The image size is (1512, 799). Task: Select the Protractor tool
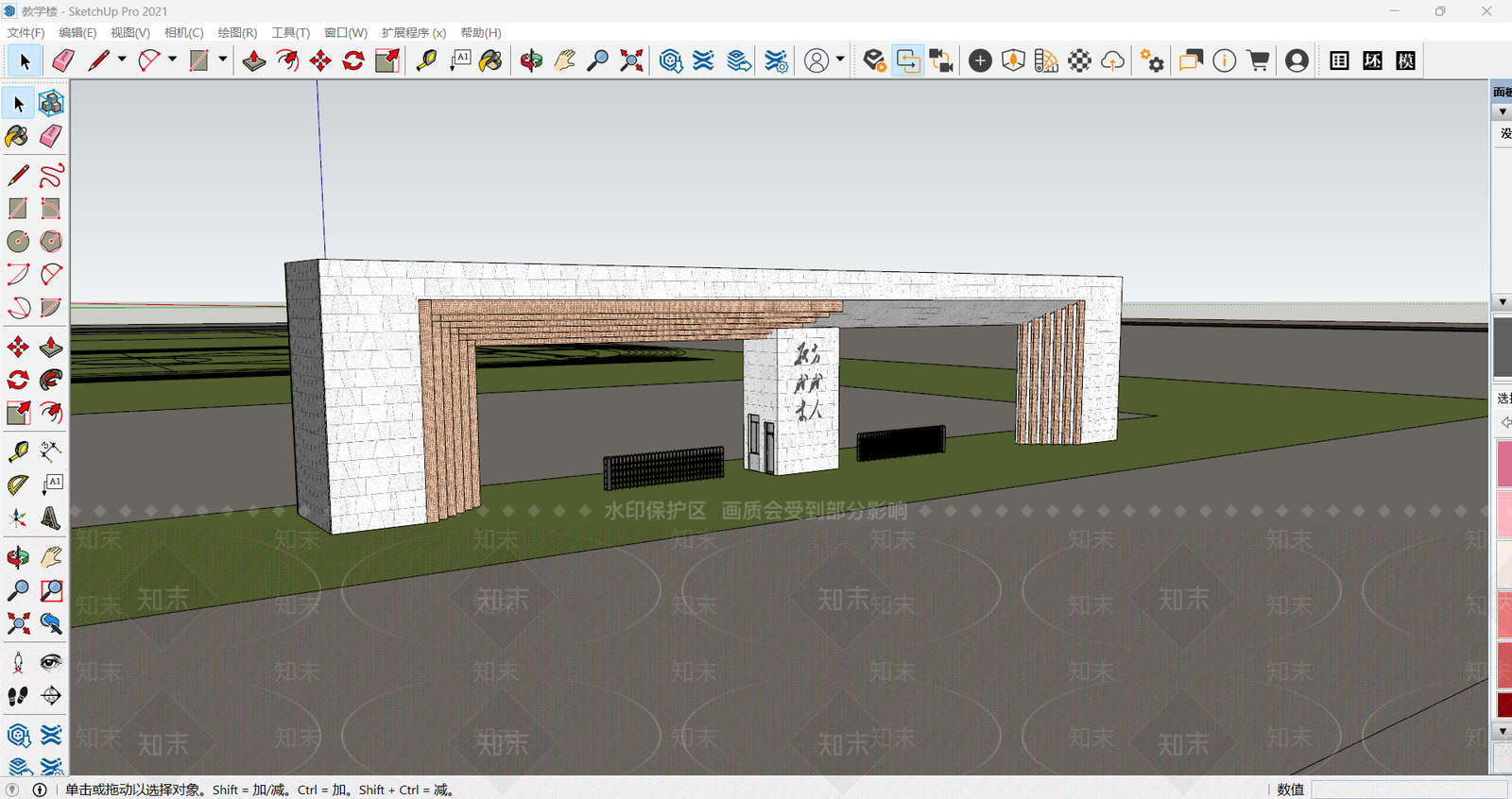pyautogui.click(x=17, y=484)
